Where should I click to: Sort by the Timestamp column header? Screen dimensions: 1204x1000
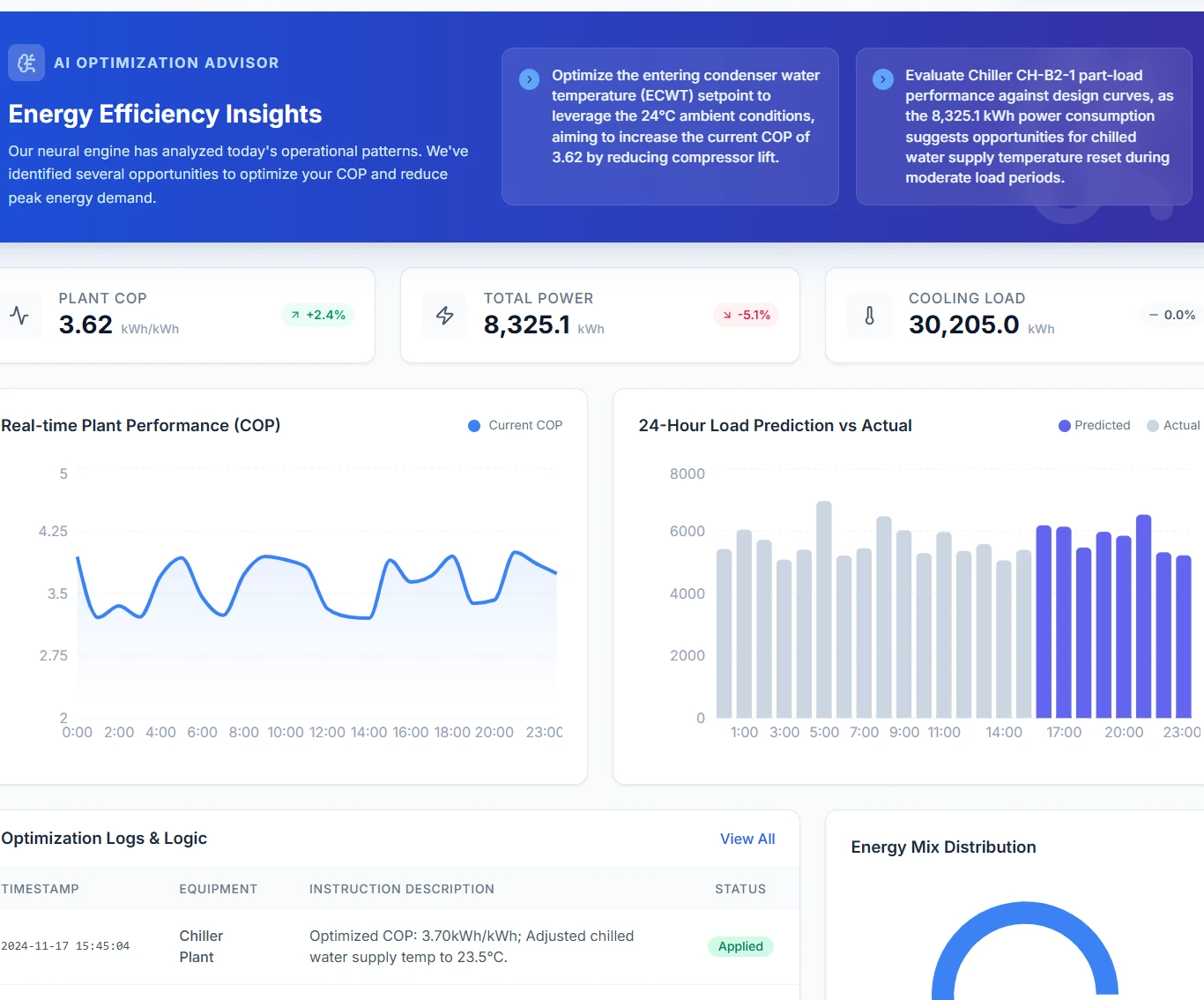41,889
